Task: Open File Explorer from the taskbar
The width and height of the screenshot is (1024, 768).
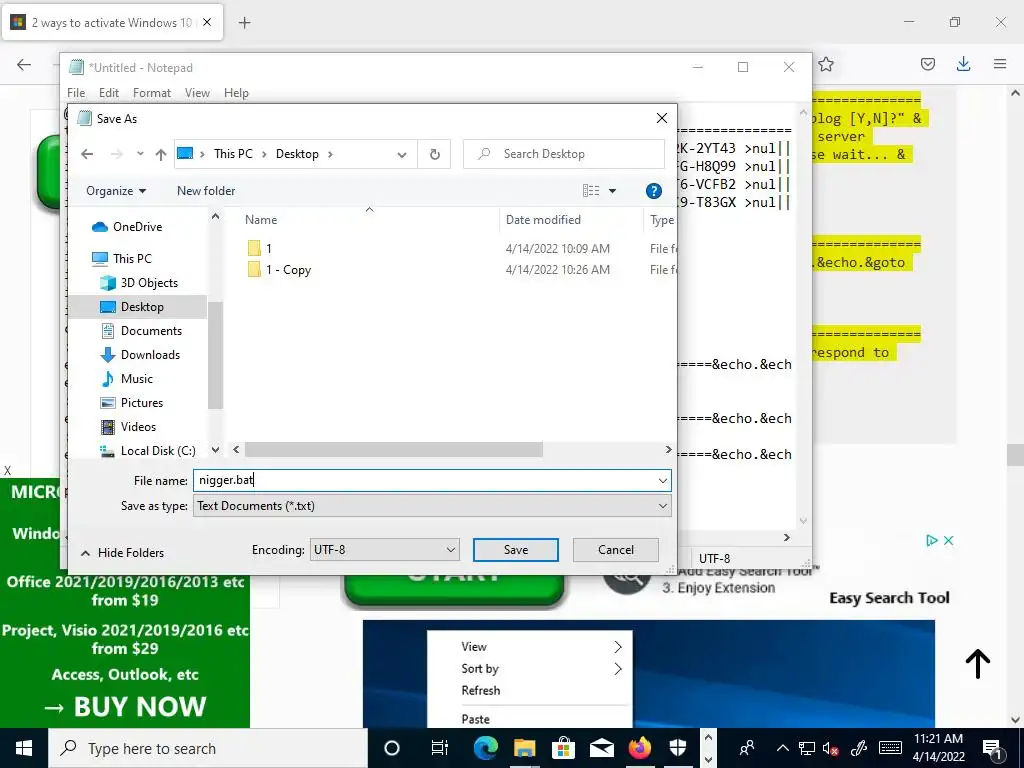Action: point(524,748)
